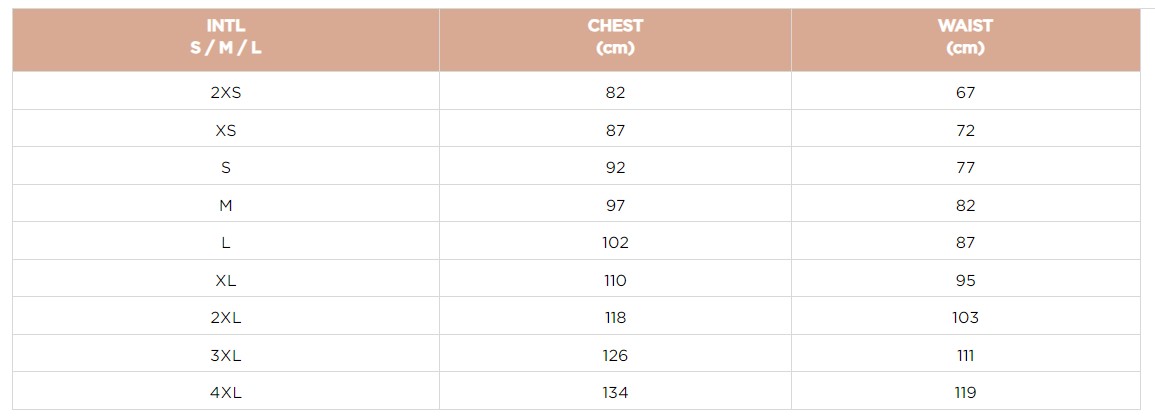This screenshot has width=1155, height=417.
Task: Click the 2XL size label
Action: [226, 318]
